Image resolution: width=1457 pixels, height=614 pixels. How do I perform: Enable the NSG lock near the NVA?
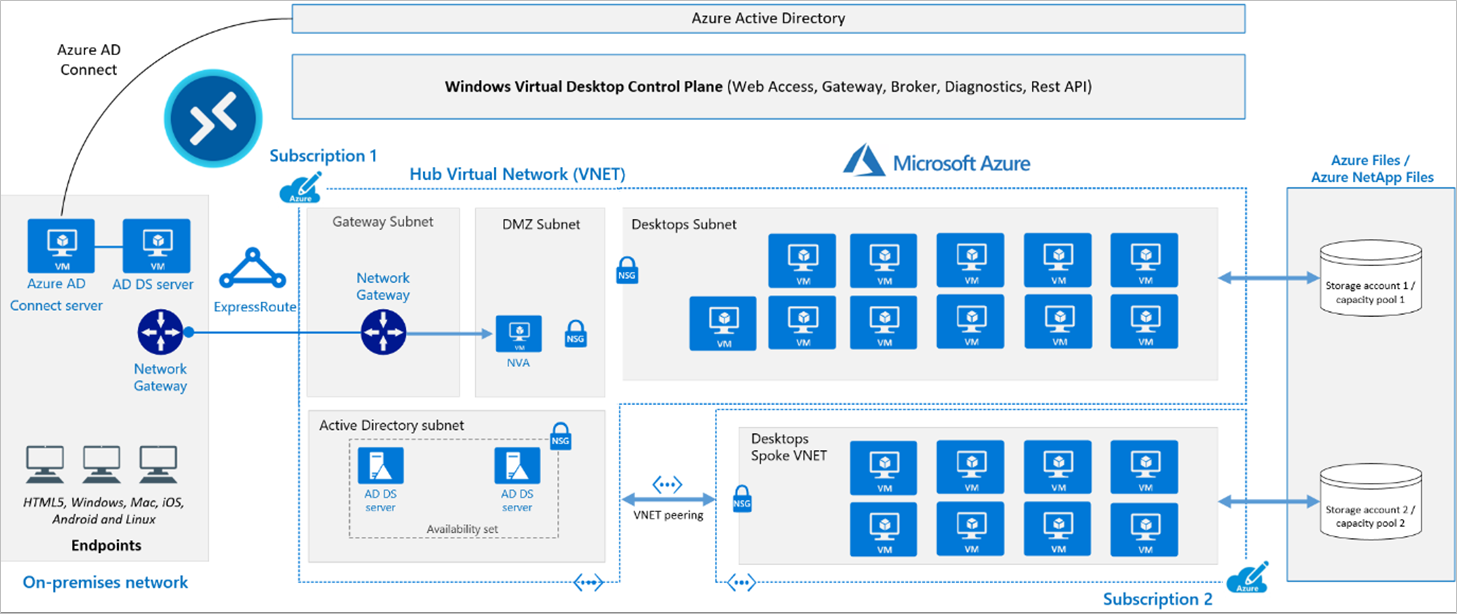pyautogui.click(x=575, y=333)
